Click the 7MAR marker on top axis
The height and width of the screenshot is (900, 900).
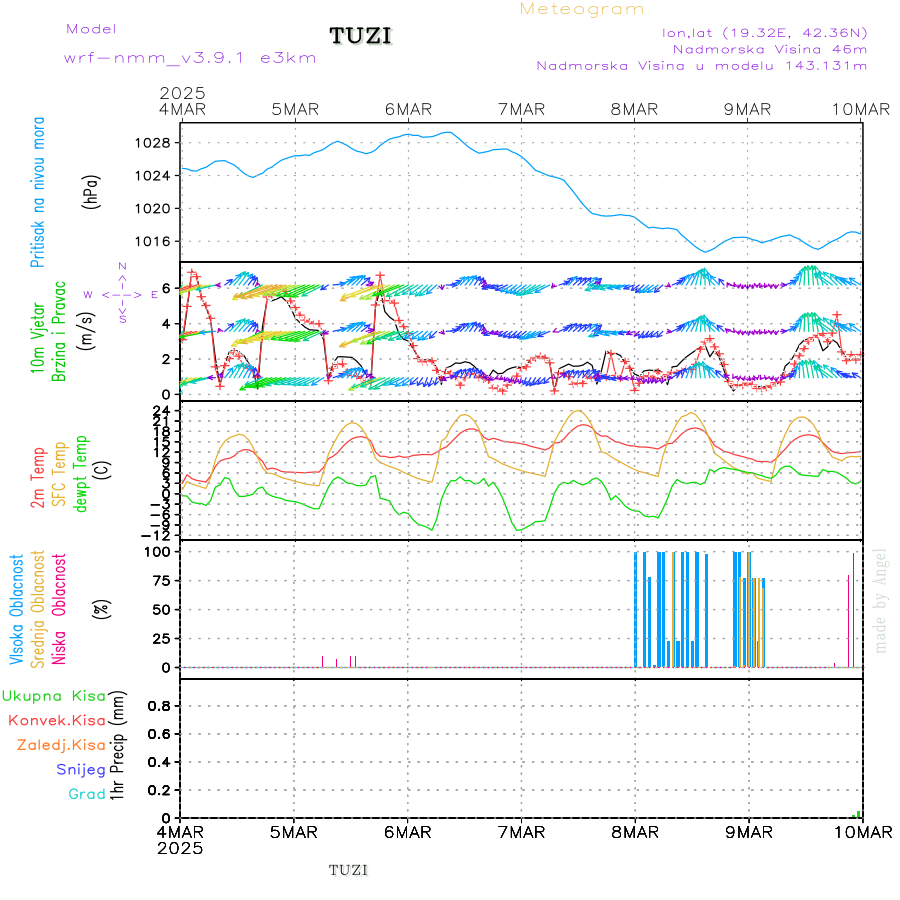pos(521,109)
